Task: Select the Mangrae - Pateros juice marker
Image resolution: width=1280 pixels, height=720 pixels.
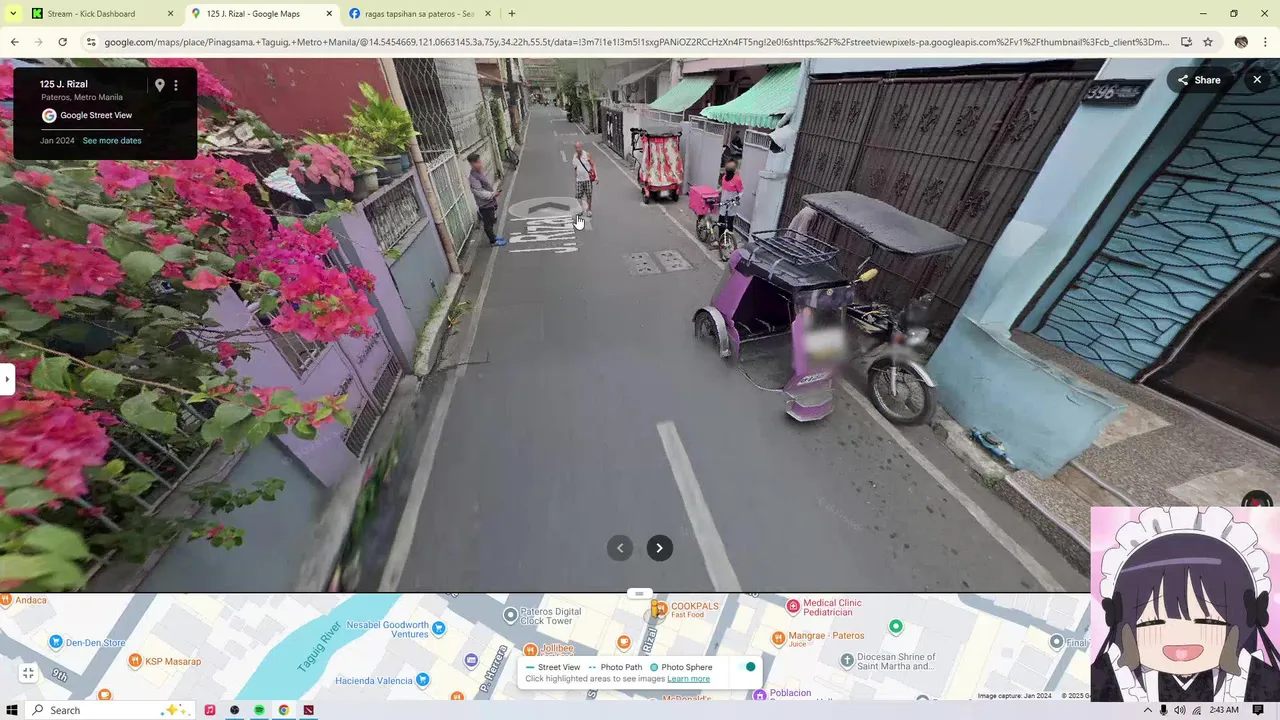Action: coord(779,637)
